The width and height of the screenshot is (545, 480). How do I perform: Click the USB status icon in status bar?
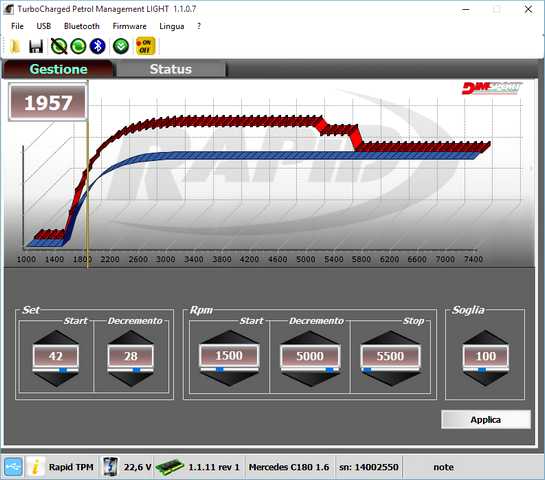pos(13,467)
